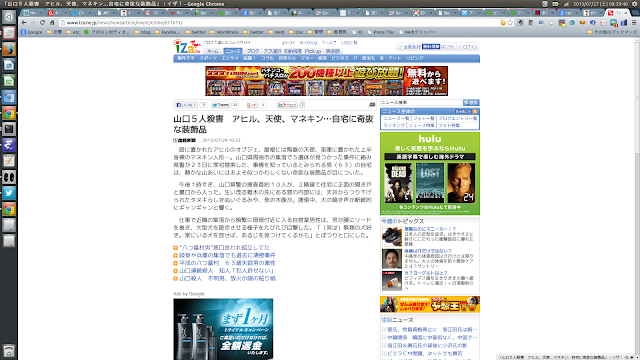
Task: Open LibreOffice Calc in the launcher
Action: pos(9,81)
